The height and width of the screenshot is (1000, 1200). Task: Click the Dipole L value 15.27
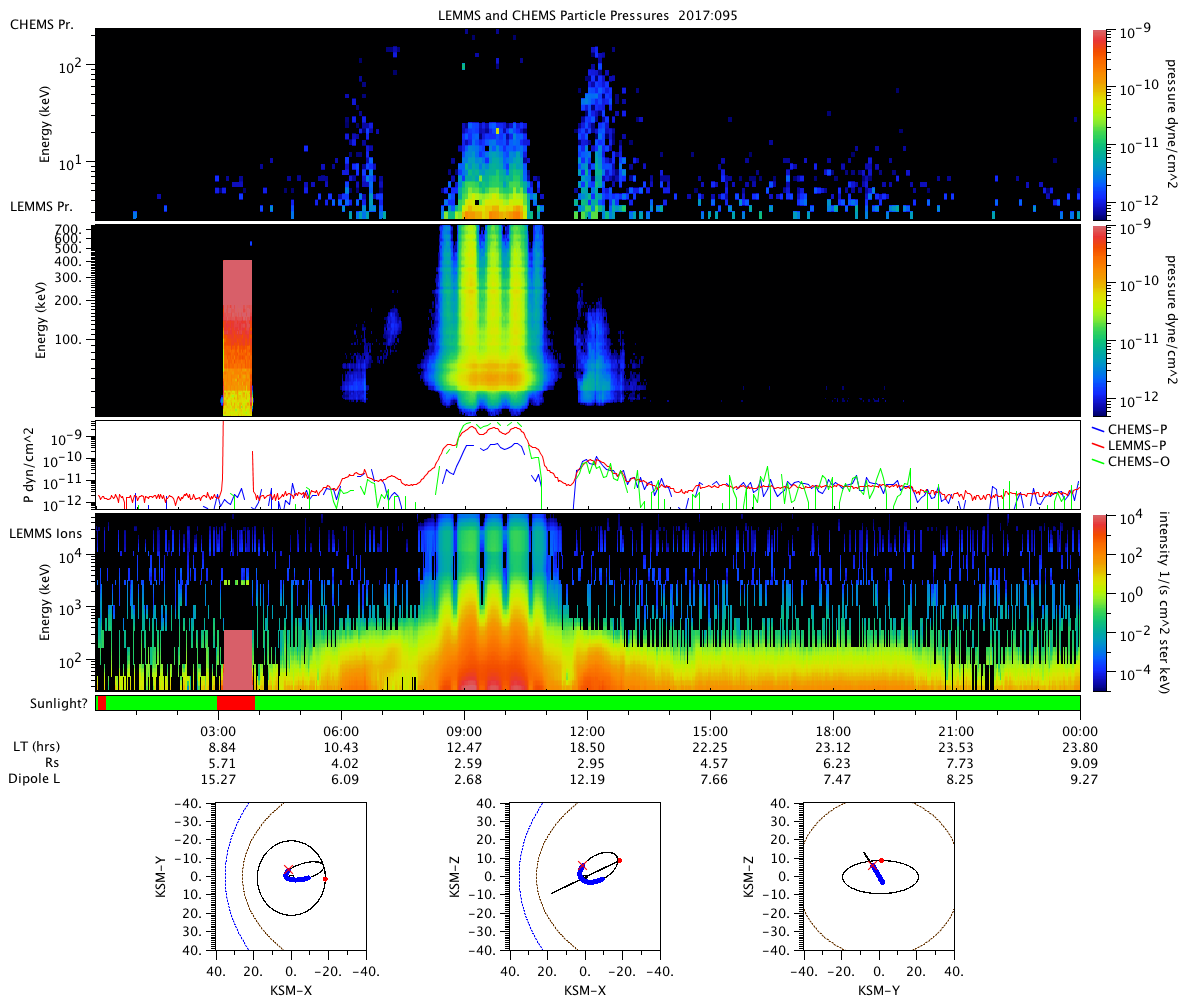pos(218,778)
